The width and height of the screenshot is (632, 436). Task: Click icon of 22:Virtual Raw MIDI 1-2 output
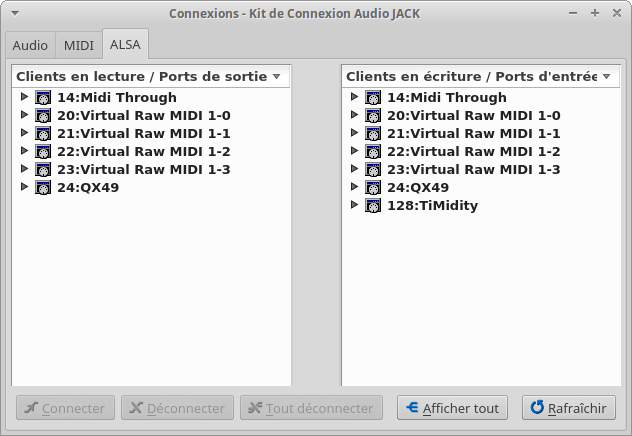click(43, 151)
